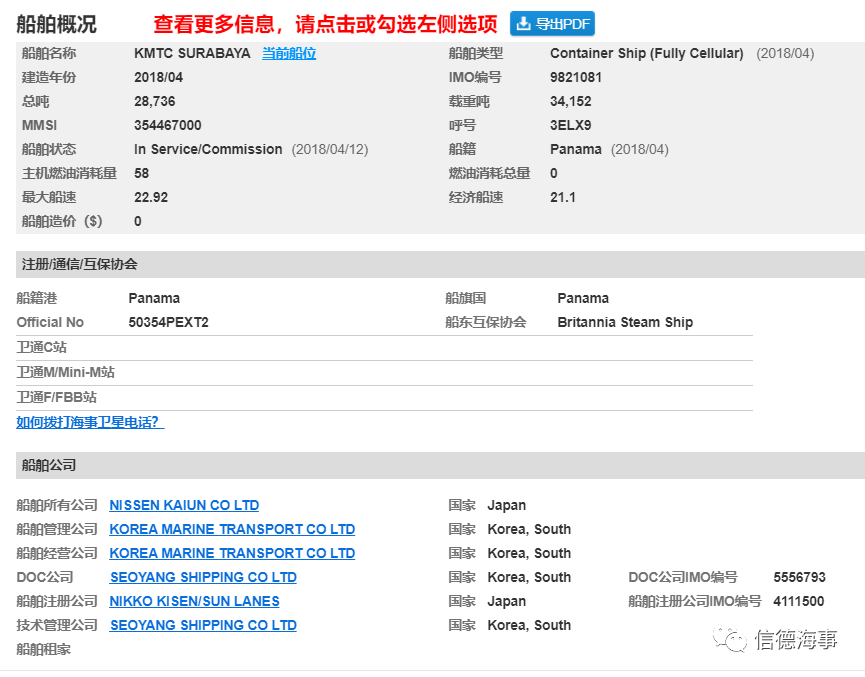Click the 卫通M/Mini-M站 row label
The width and height of the screenshot is (865, 677).
(x=66, y=372)
